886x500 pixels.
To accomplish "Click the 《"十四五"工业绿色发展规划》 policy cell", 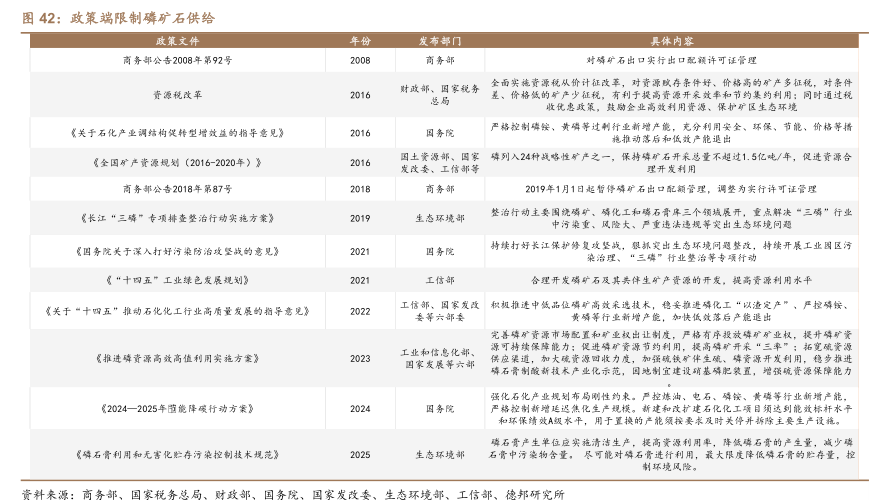I will click(x=177, y=281).
